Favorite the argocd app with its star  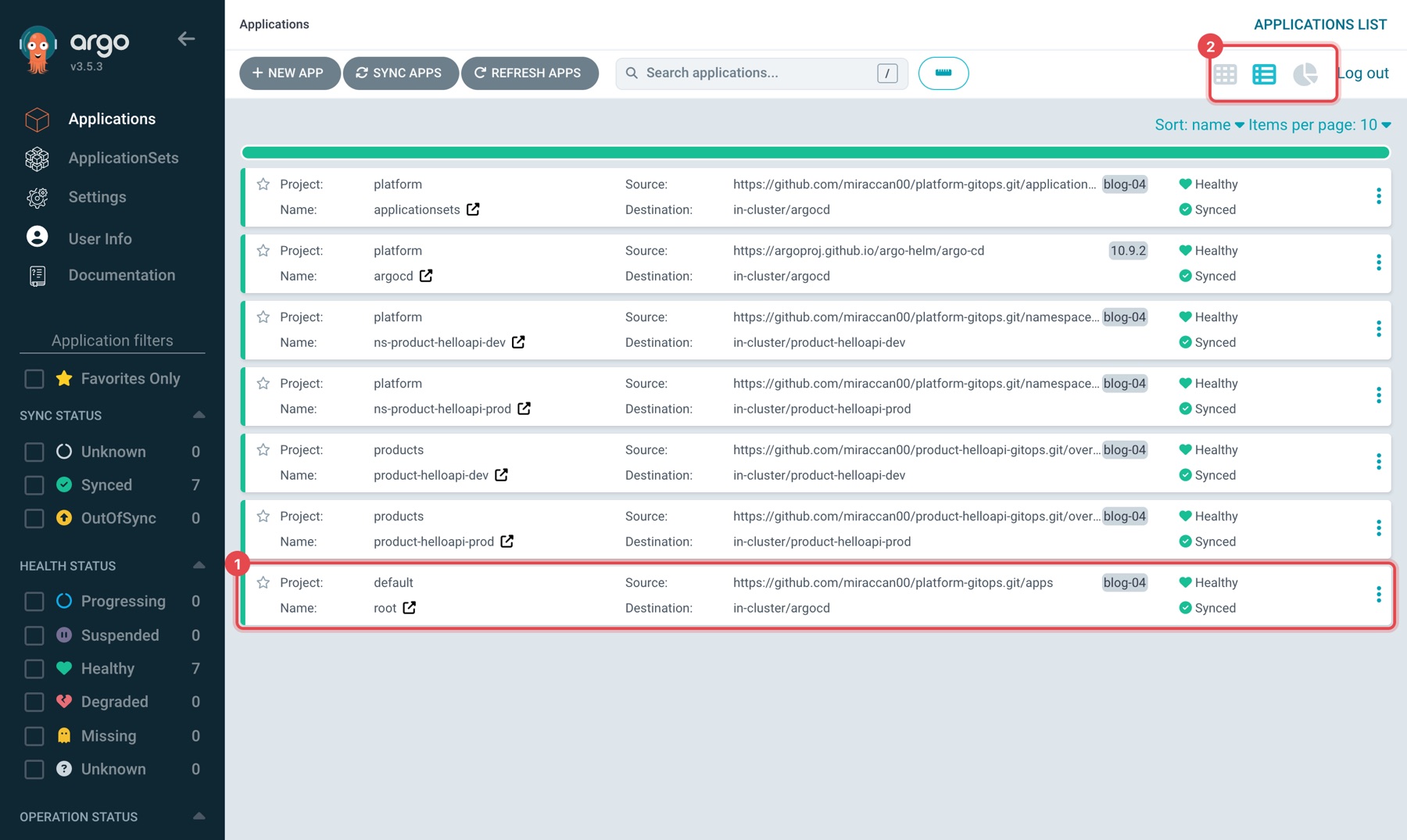click(263, 251)
